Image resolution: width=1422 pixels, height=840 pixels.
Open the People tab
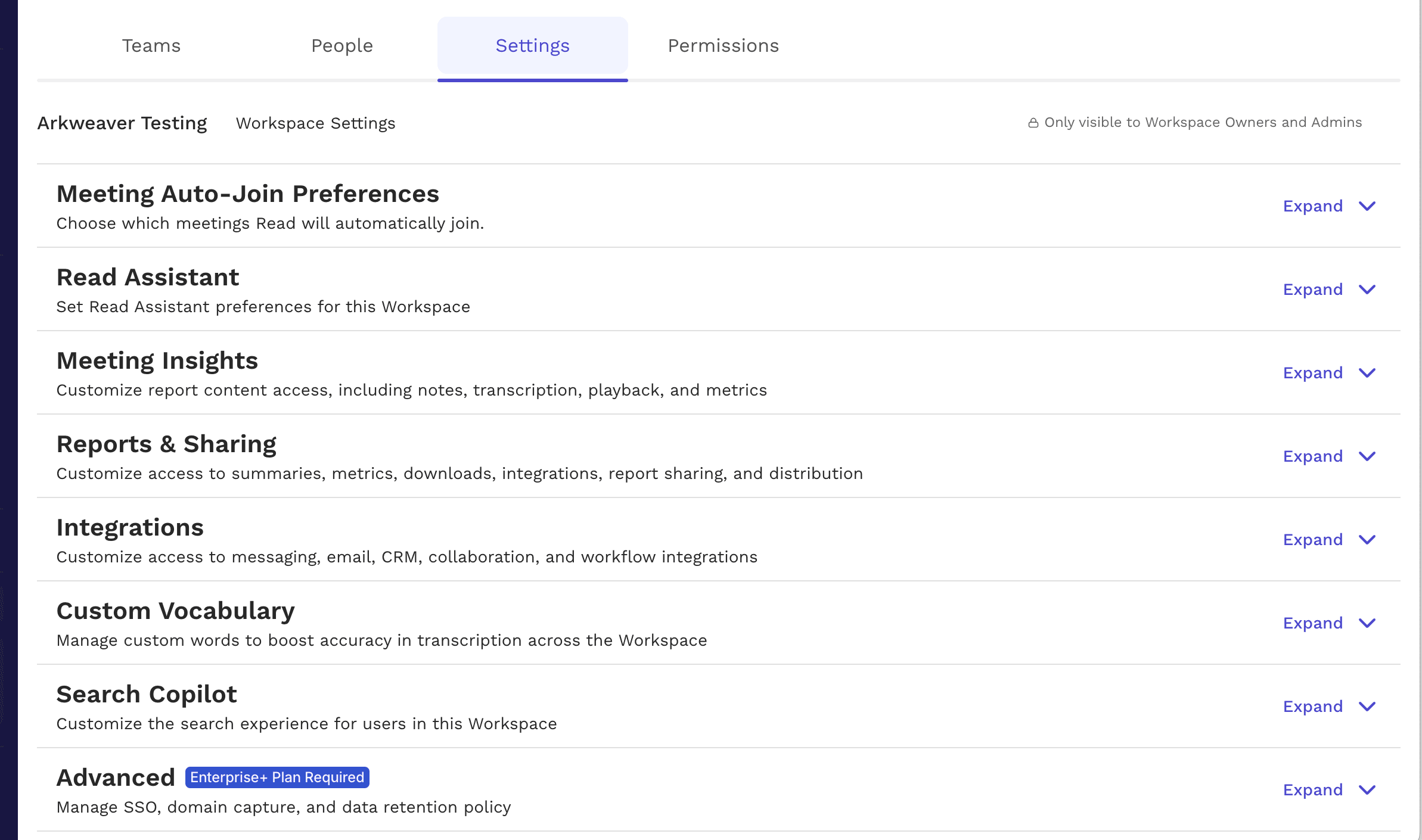coord(341,45)
